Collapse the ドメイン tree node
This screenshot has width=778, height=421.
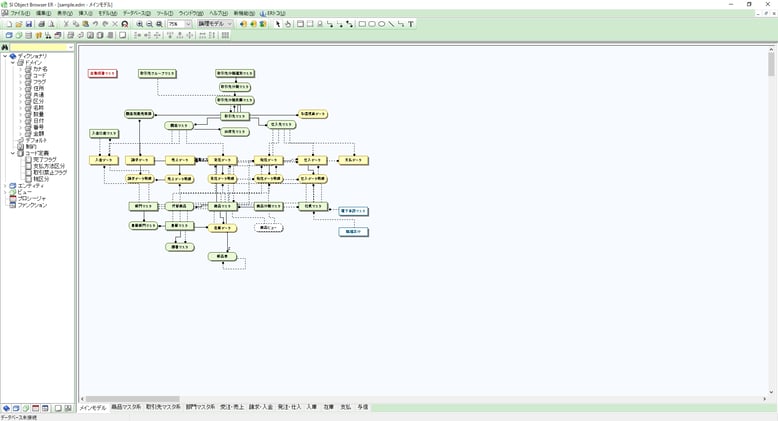pos(12,62)
